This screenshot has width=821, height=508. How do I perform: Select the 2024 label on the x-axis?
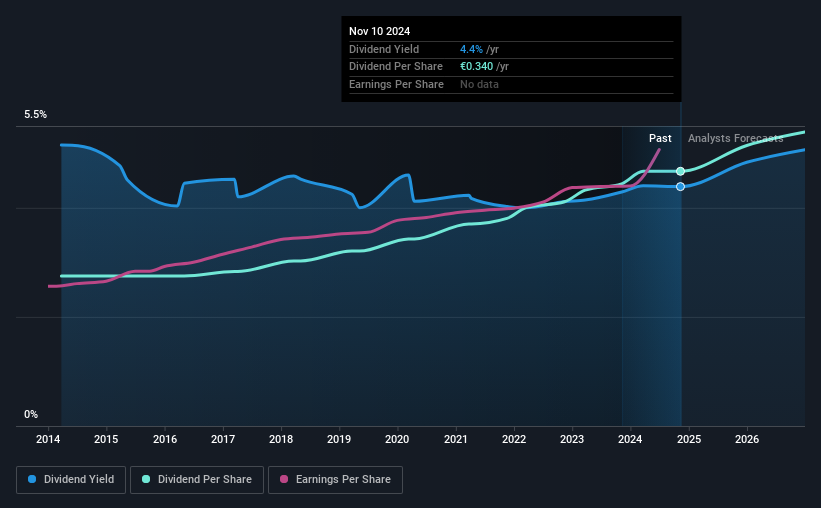click(x=630, y=439)
